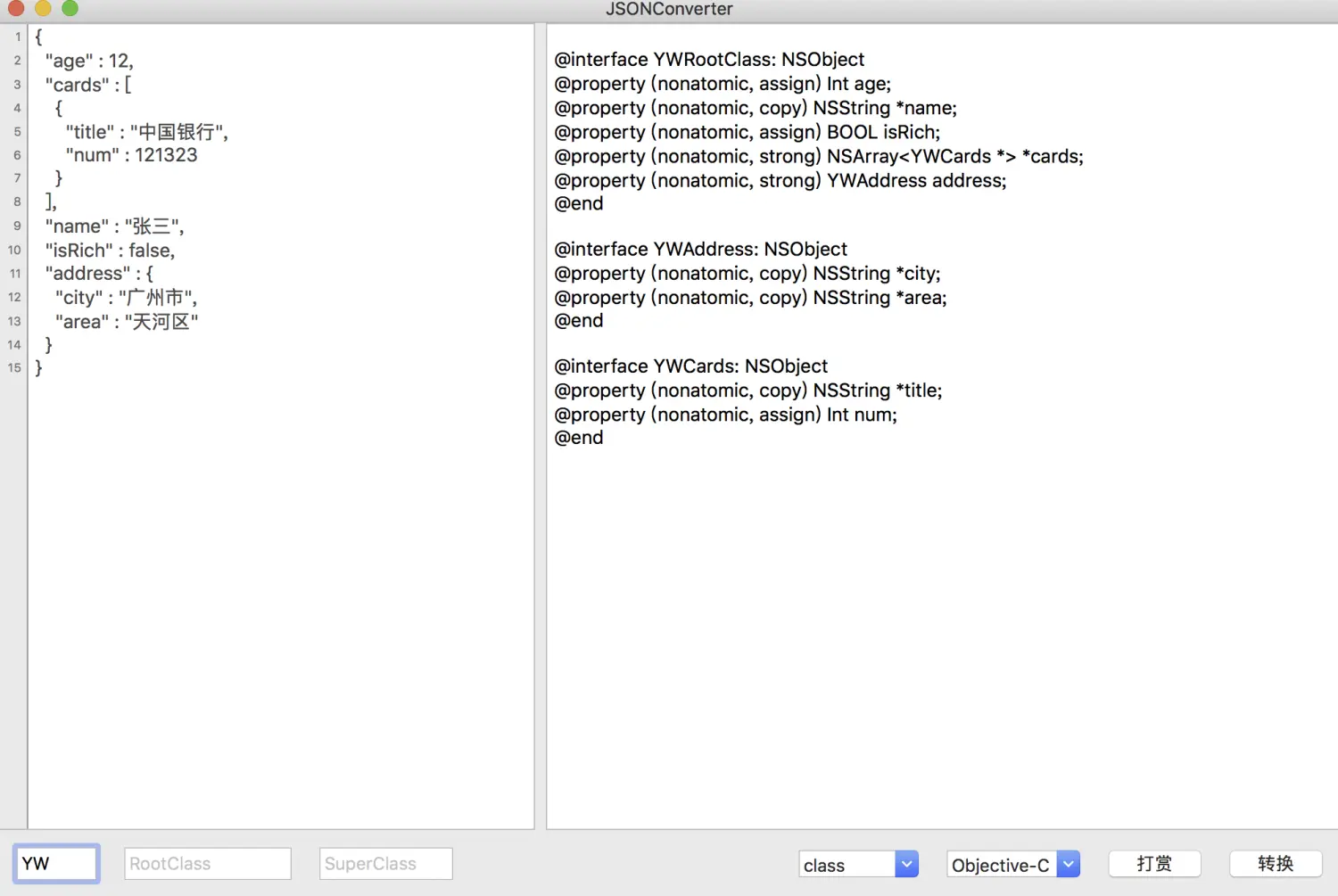Image resolution: width=1338 pixels, height=896 pixels.
Task: Click the NSString *name property line
Action: coord(756,108)
